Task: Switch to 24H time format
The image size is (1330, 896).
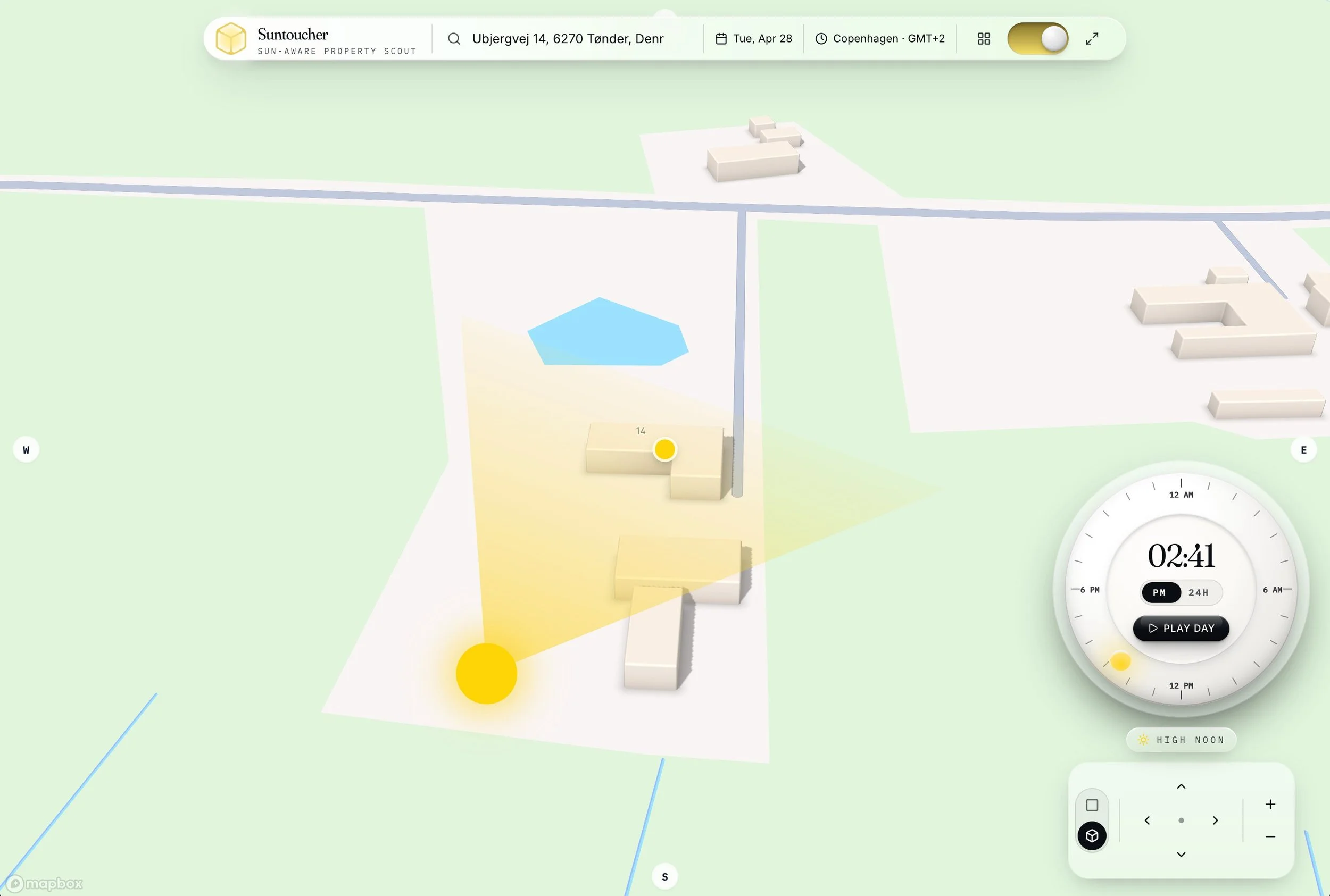Action: (x=1199, y=592)
